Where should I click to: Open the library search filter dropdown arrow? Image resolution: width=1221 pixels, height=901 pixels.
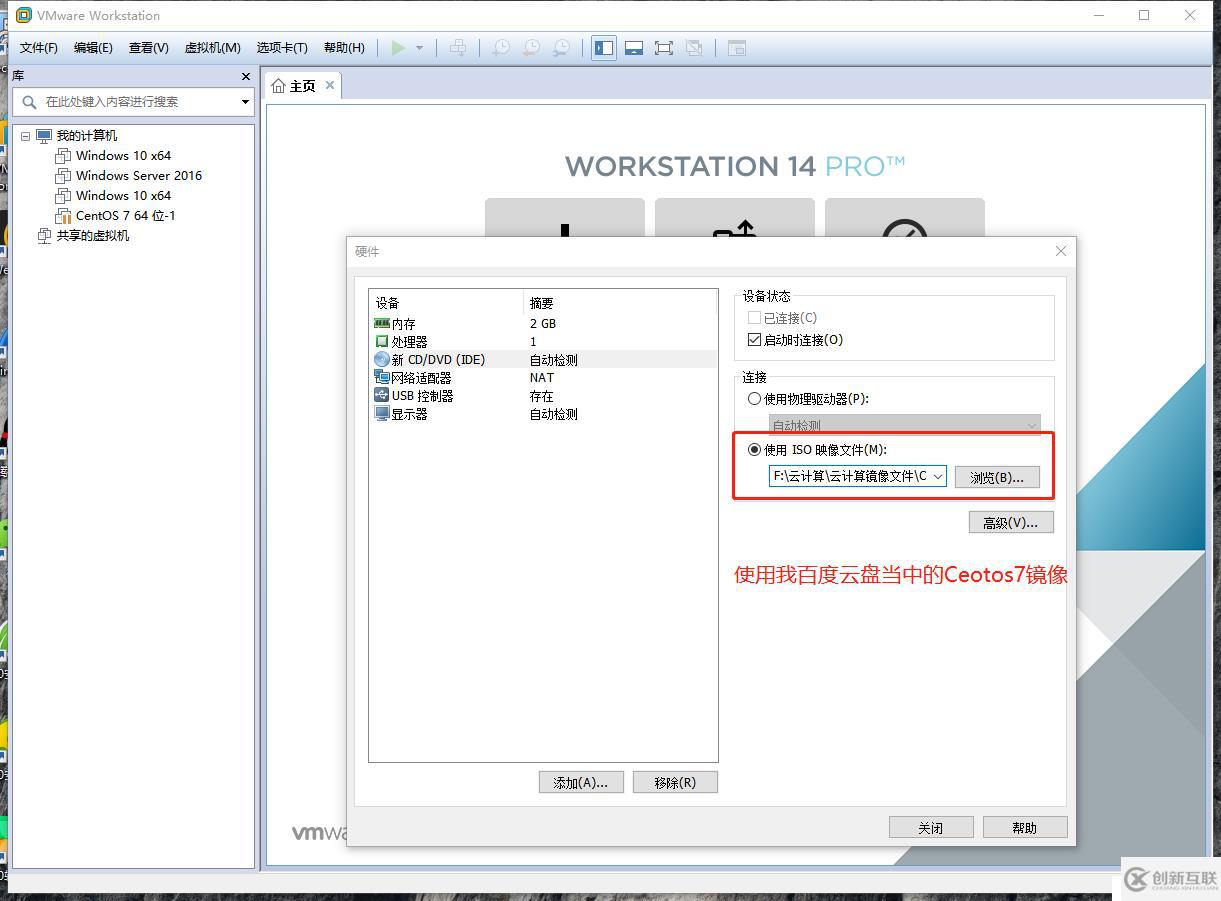245,102
